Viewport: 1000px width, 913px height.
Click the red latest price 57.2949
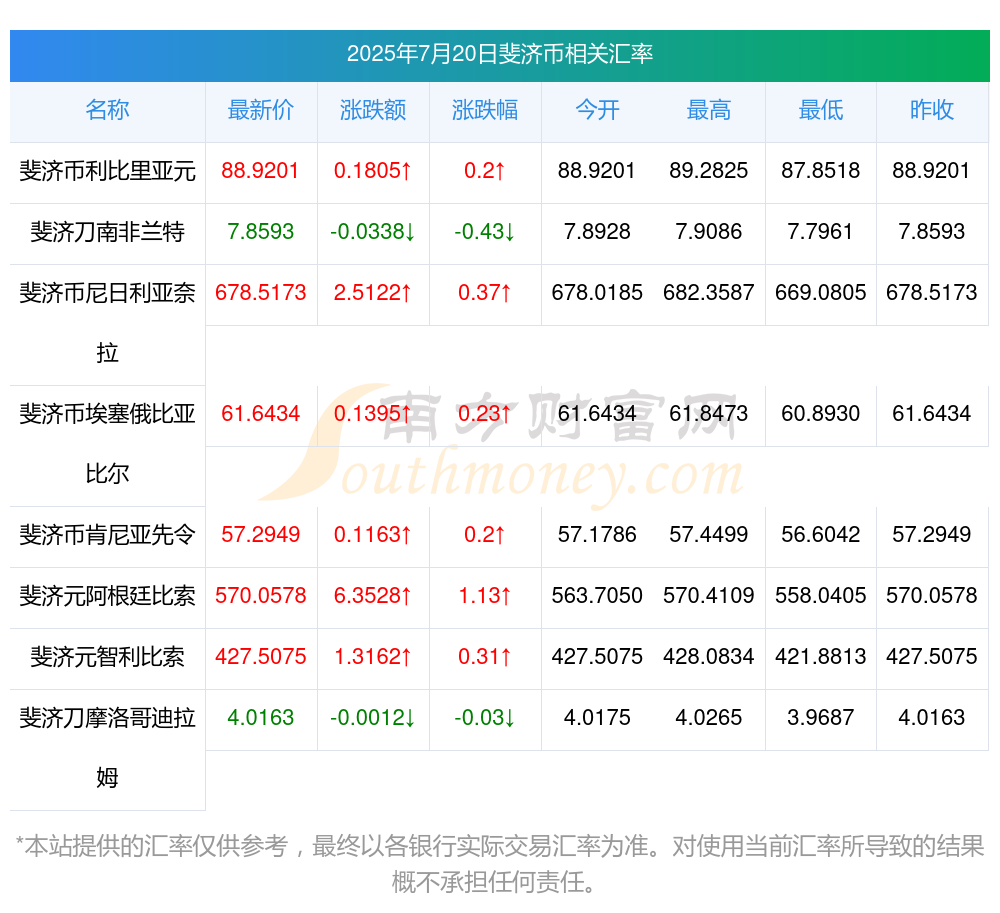[260, 534]
